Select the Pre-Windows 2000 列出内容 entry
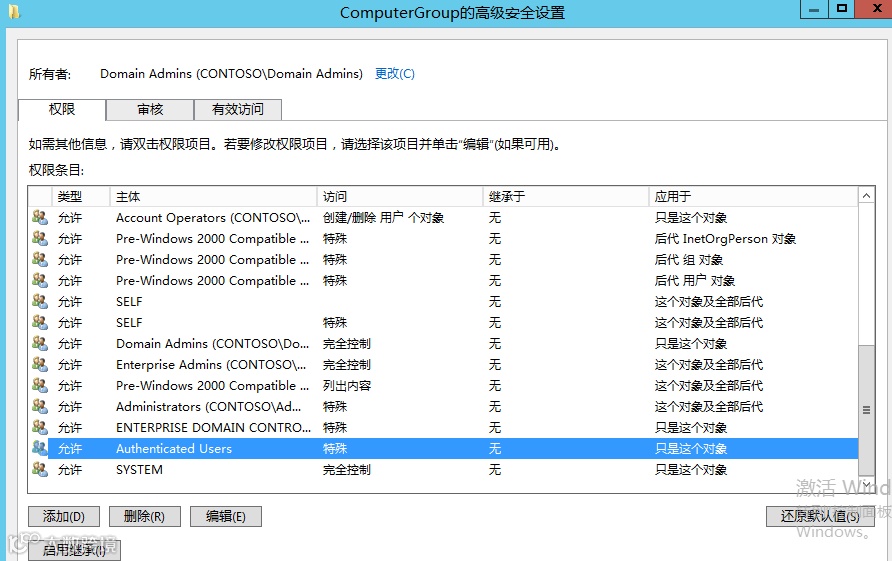Image resolution: width=892 pixels, height=561 pixels. pos(443,386)
